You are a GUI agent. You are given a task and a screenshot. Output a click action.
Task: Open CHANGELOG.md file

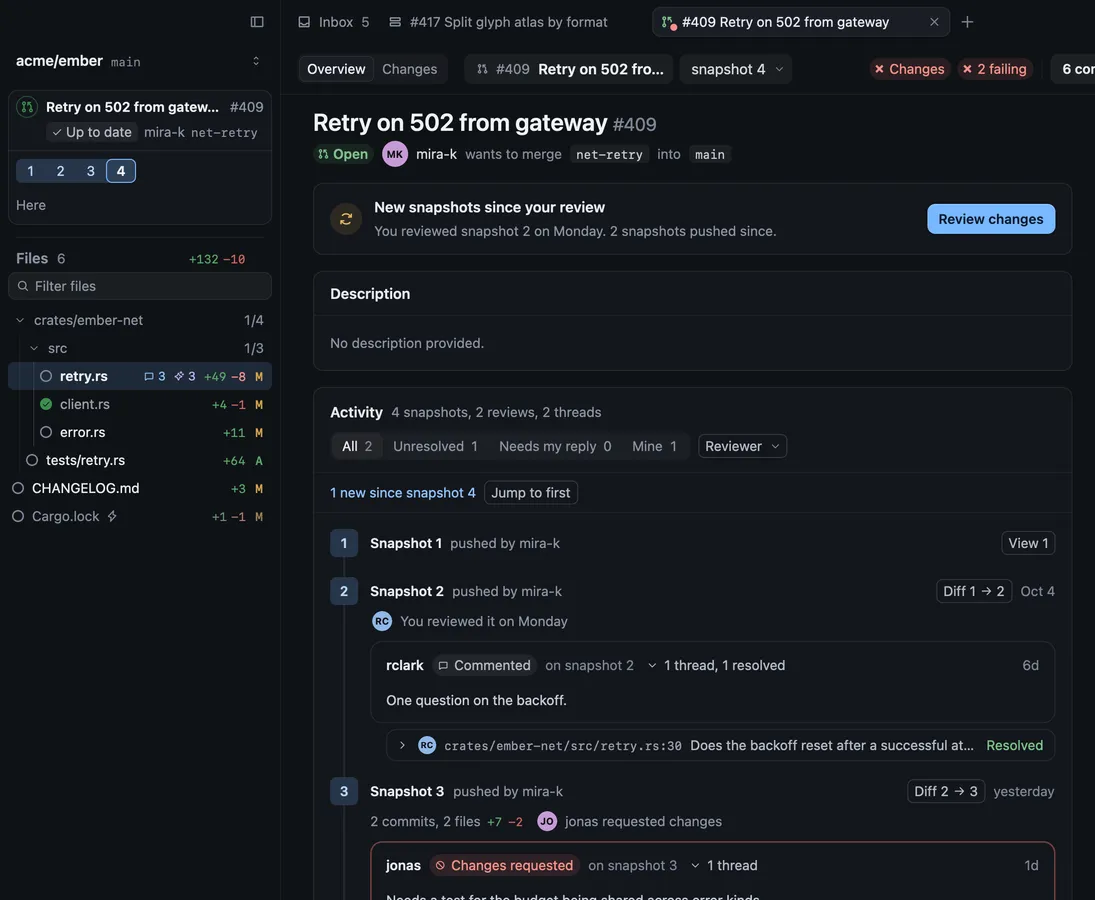click(85, 488)
